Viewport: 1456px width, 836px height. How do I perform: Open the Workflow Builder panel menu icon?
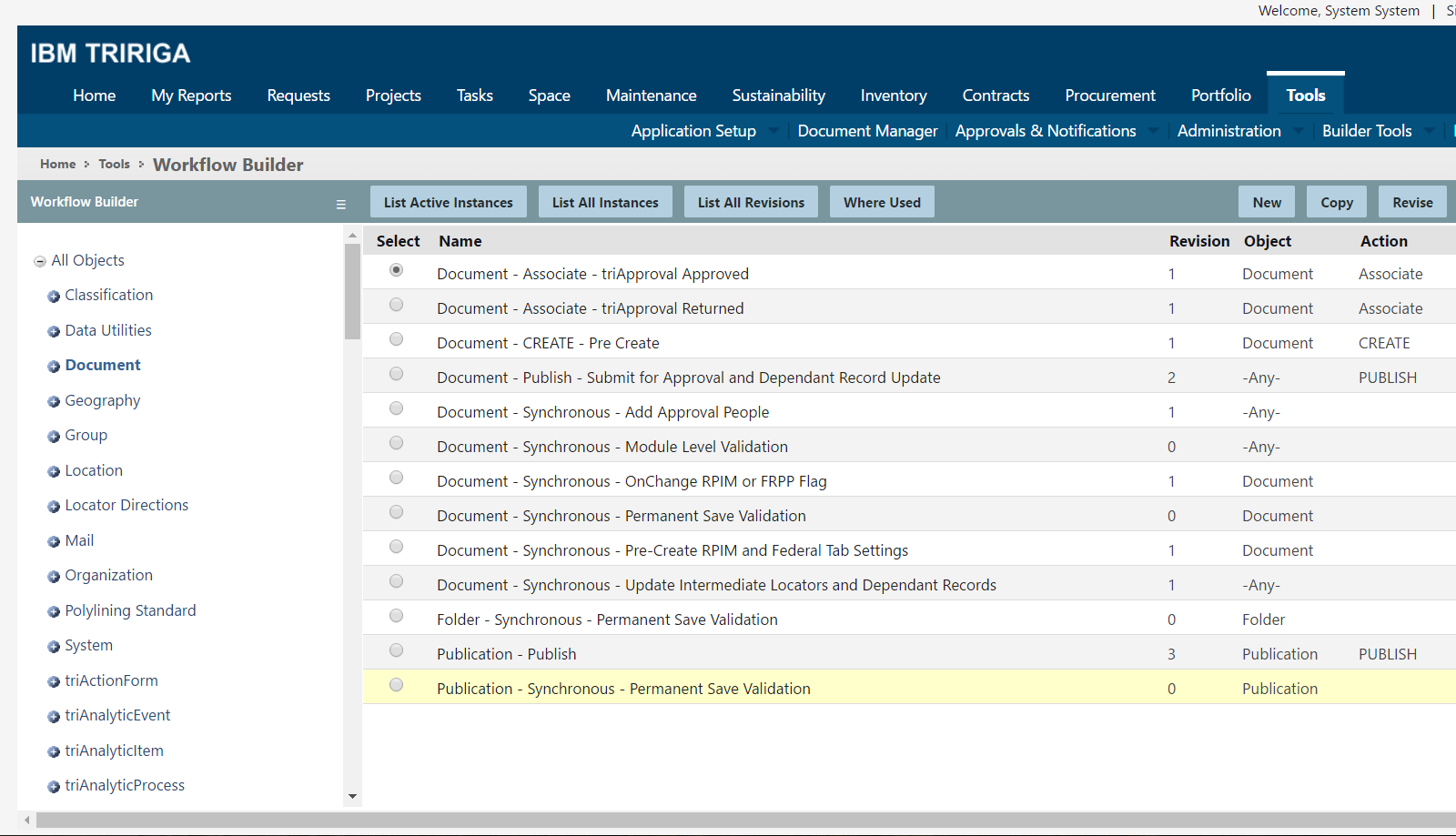[x=341, y=205]
